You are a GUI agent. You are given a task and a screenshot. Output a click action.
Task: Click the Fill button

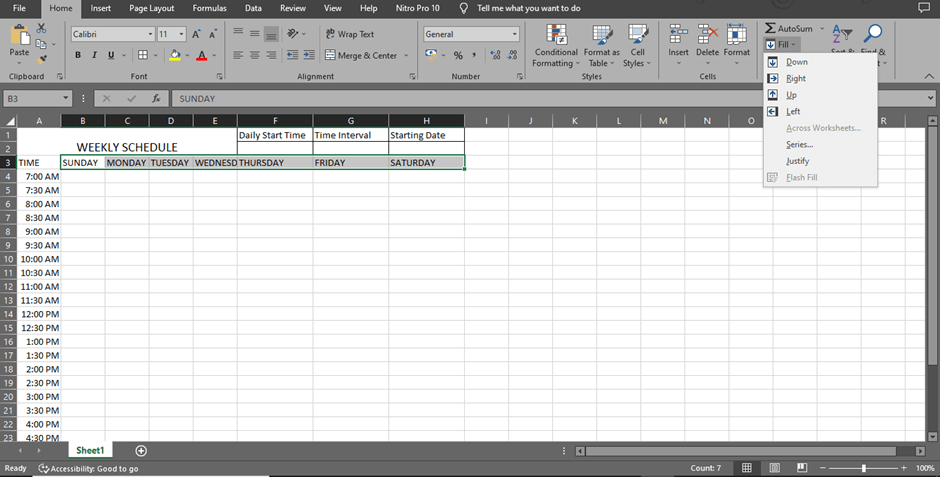point(781,44)
